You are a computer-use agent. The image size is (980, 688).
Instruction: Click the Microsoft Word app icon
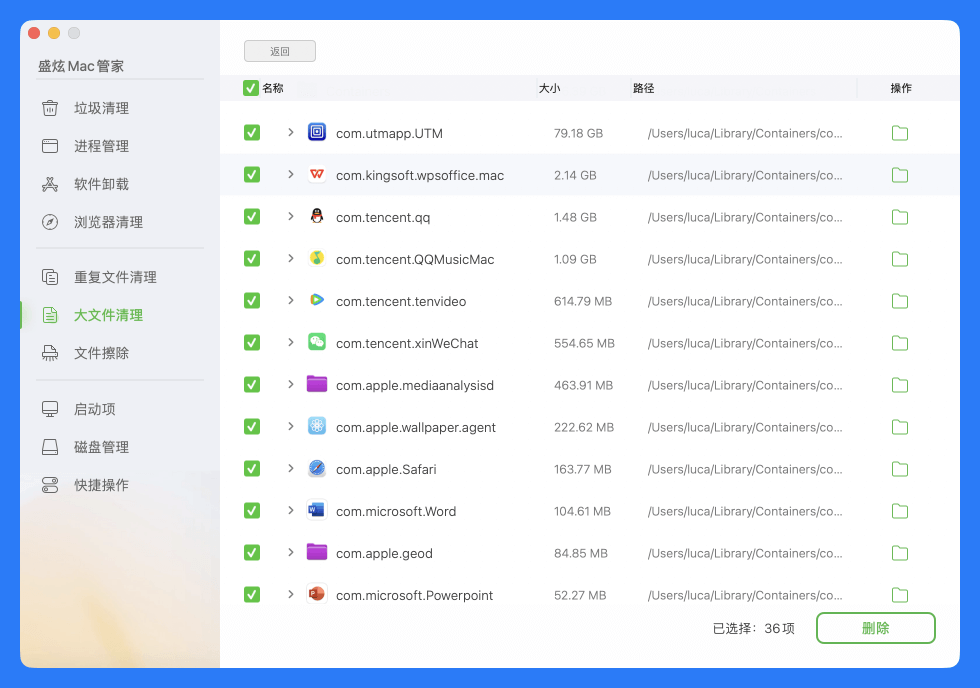(x=317, y=511)
